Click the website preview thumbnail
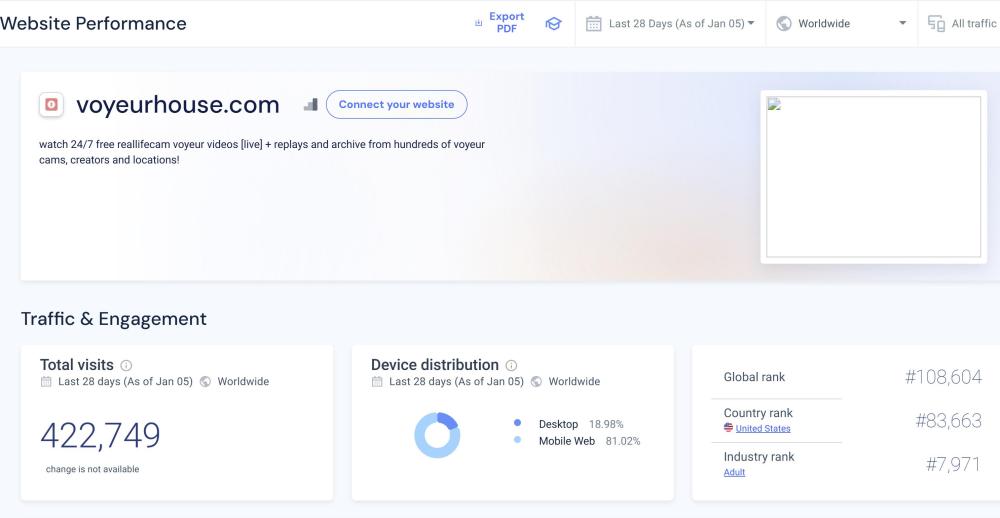The image size is (1000, 518). click(873, 177)
